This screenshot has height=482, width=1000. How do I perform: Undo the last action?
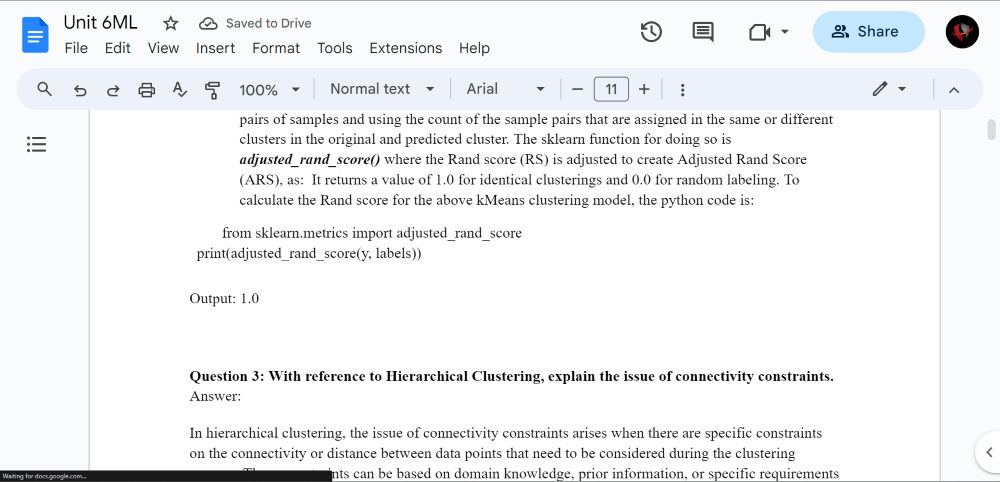click(x=80, y=90)
